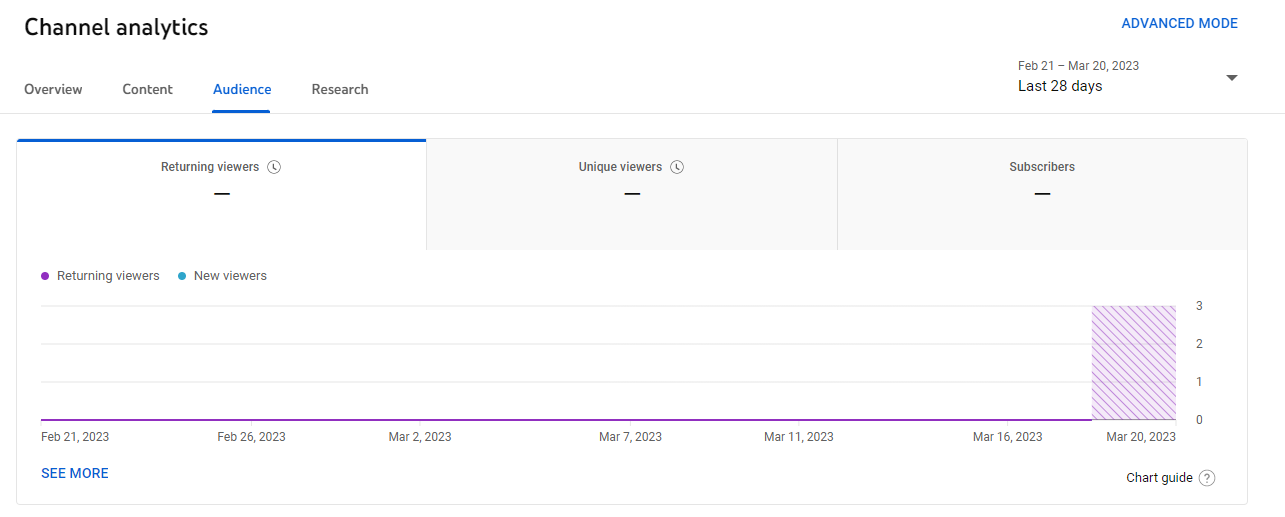This screenshot has height=517, width=1285.
Task: Click the Chart guide question mark icon
Action: (x=1207, y=478)
